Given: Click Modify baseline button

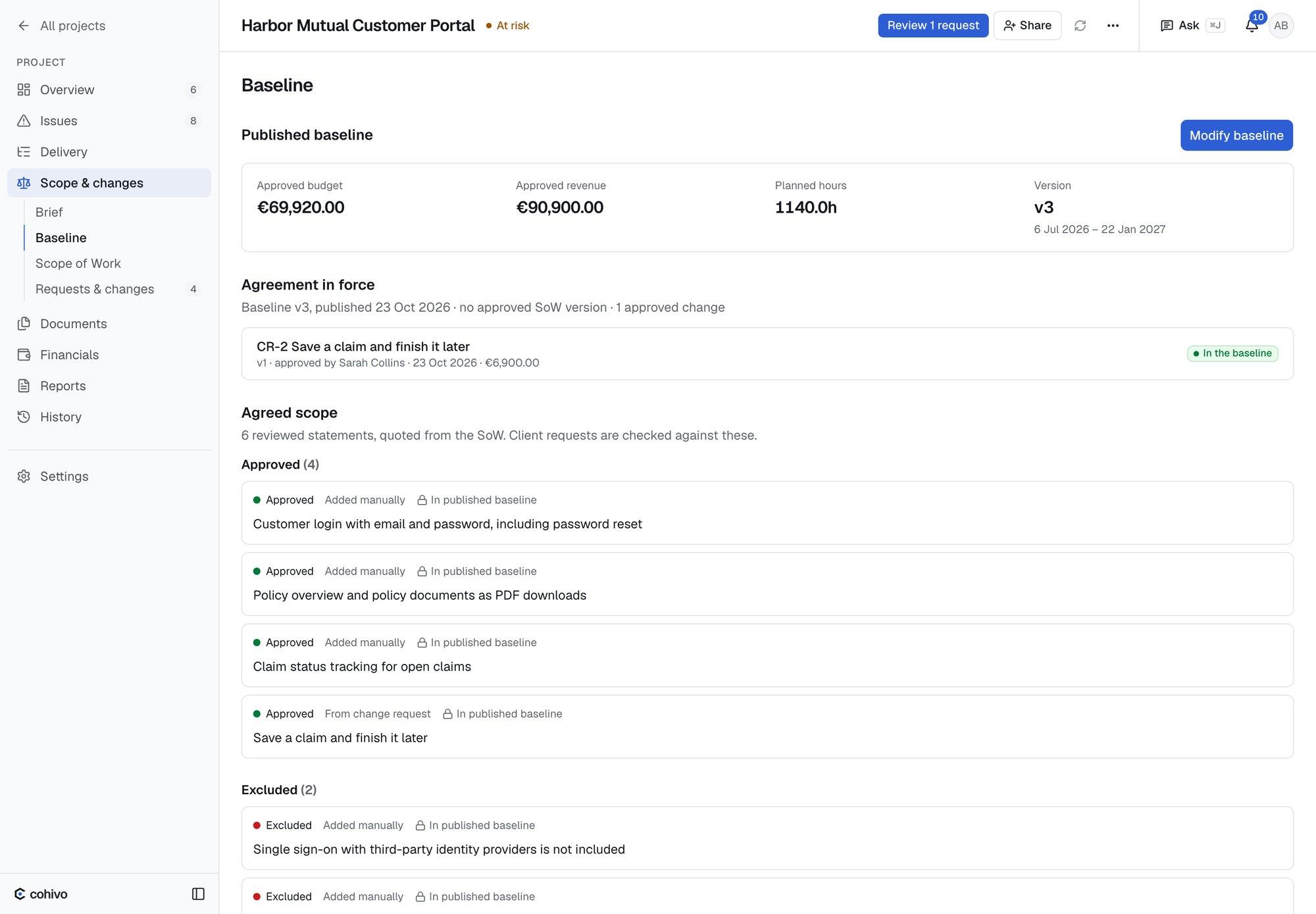Looking at the screenshot, I should 1236,135.
